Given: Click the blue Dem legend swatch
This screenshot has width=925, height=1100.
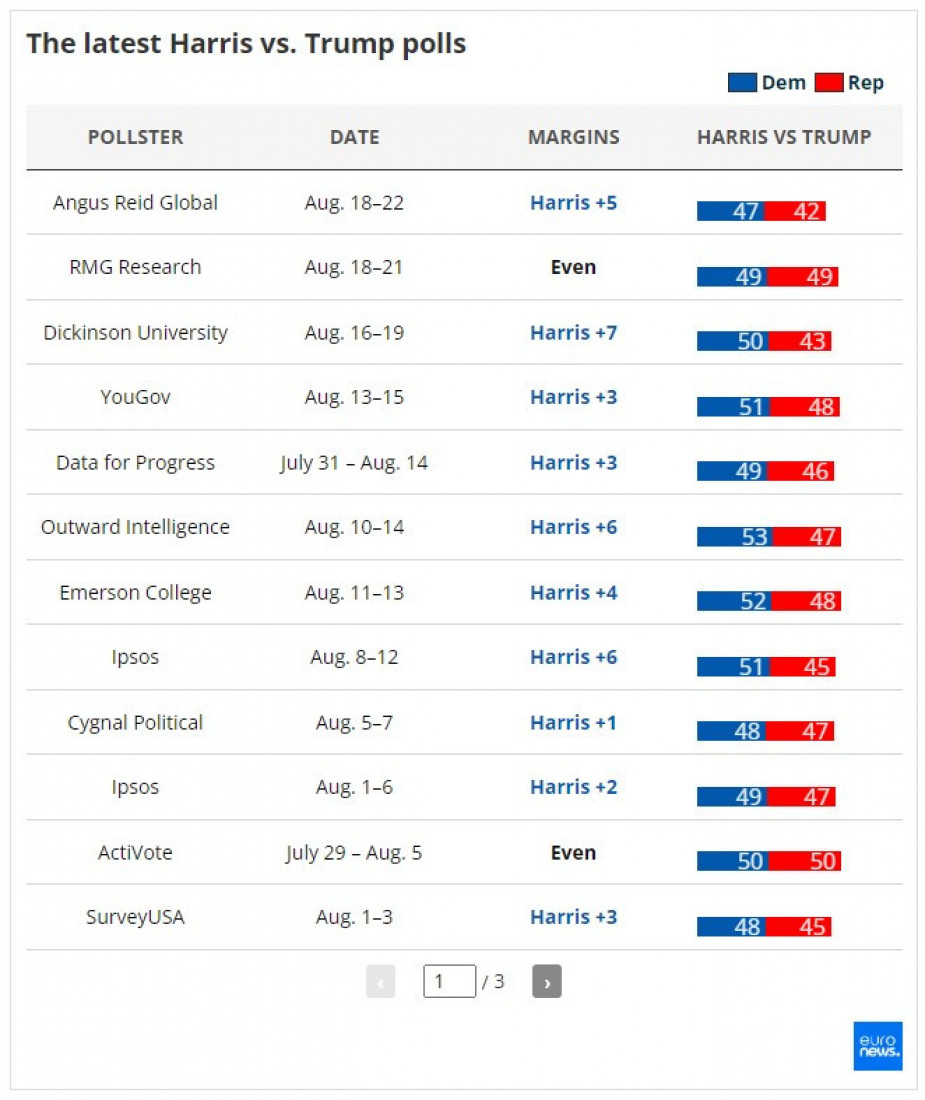Looking at the screenshot, I should 742,83.
